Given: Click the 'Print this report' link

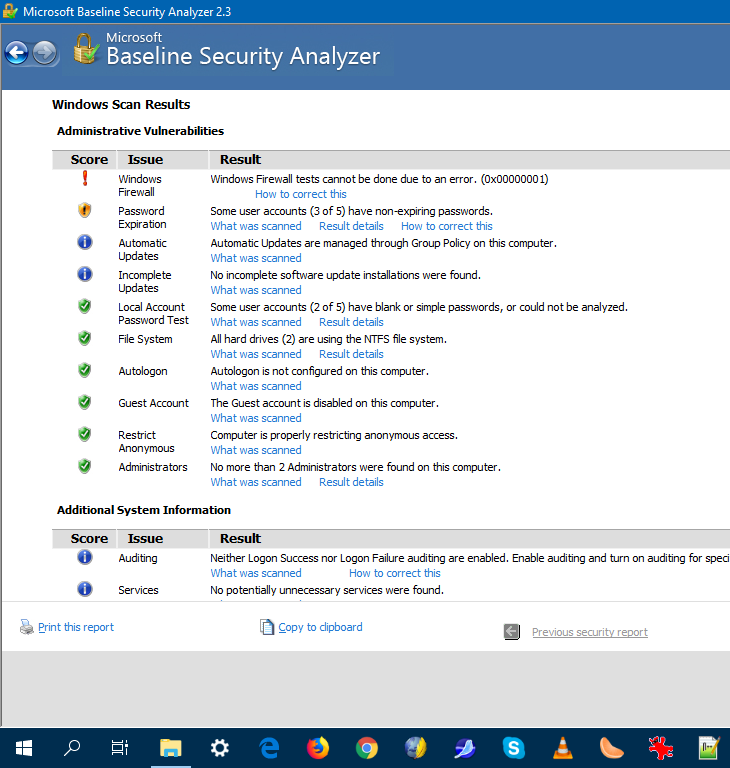Looking at the screenshot, I should pos(76,627).
